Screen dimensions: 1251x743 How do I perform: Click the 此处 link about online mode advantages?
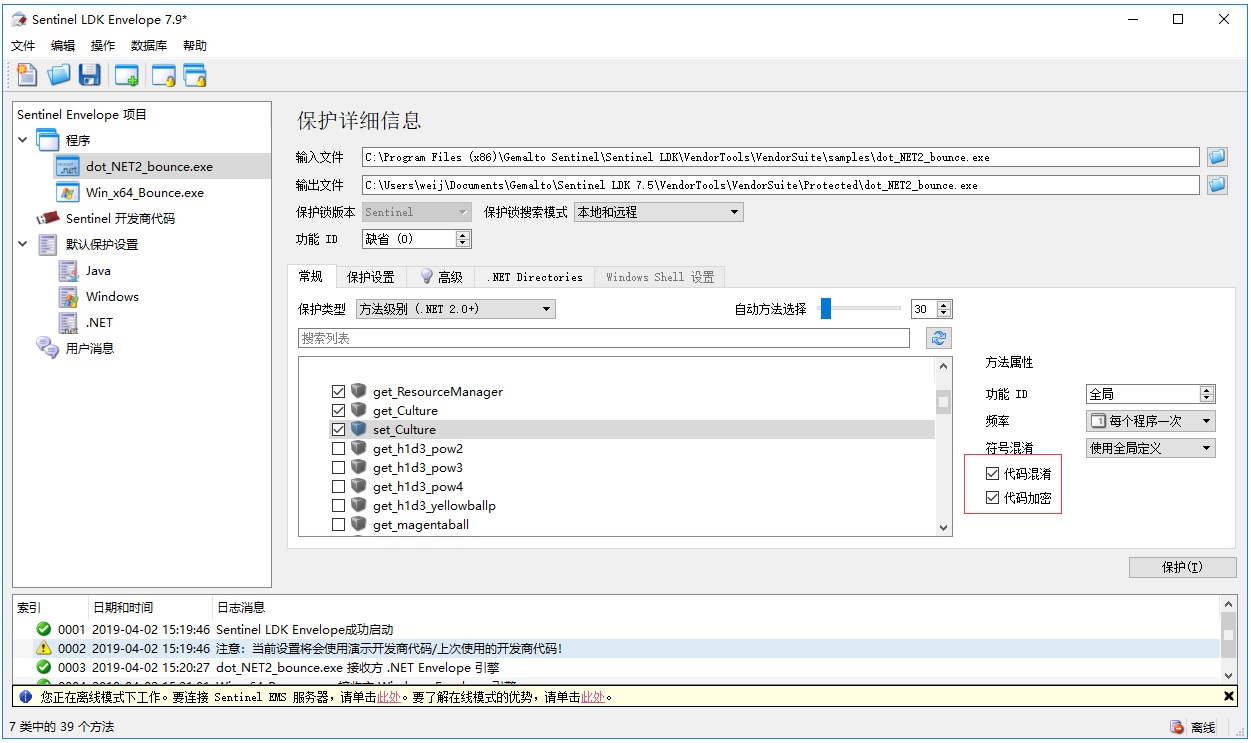[593, 697]
